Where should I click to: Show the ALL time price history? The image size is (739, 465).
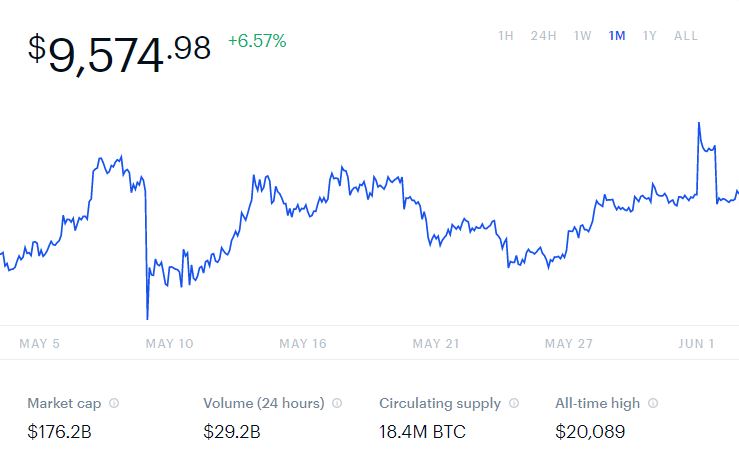[686, 36]
